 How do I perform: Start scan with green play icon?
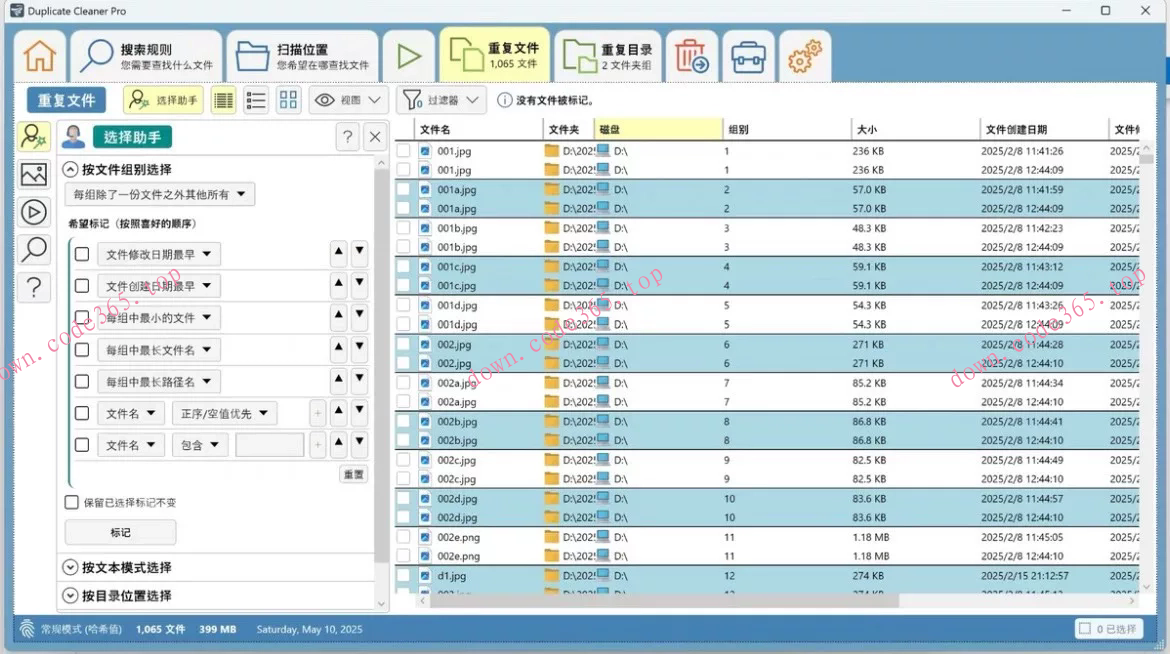[408, 56]
